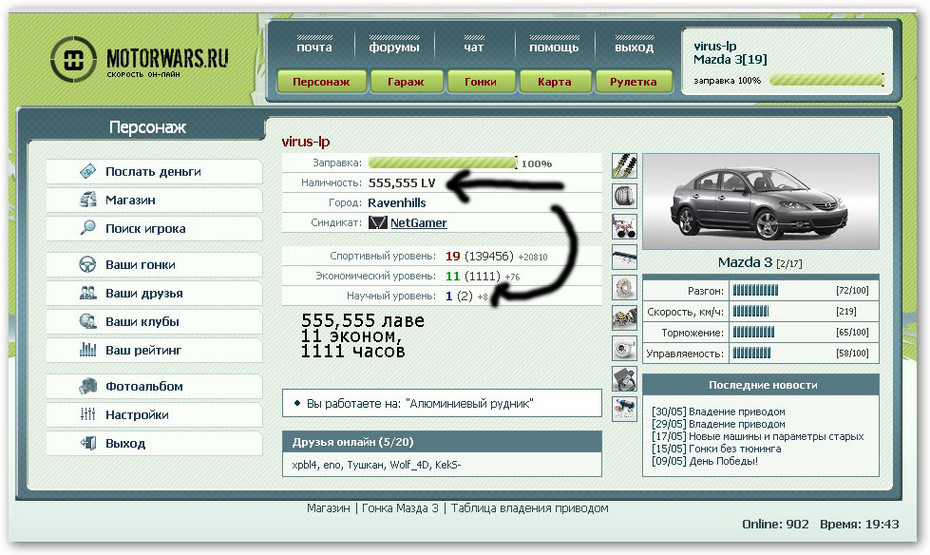This screenshot has height=555, width=930.
Task: Open the [29/05] Владение приводом news item
Action: (x=718, y=424)
